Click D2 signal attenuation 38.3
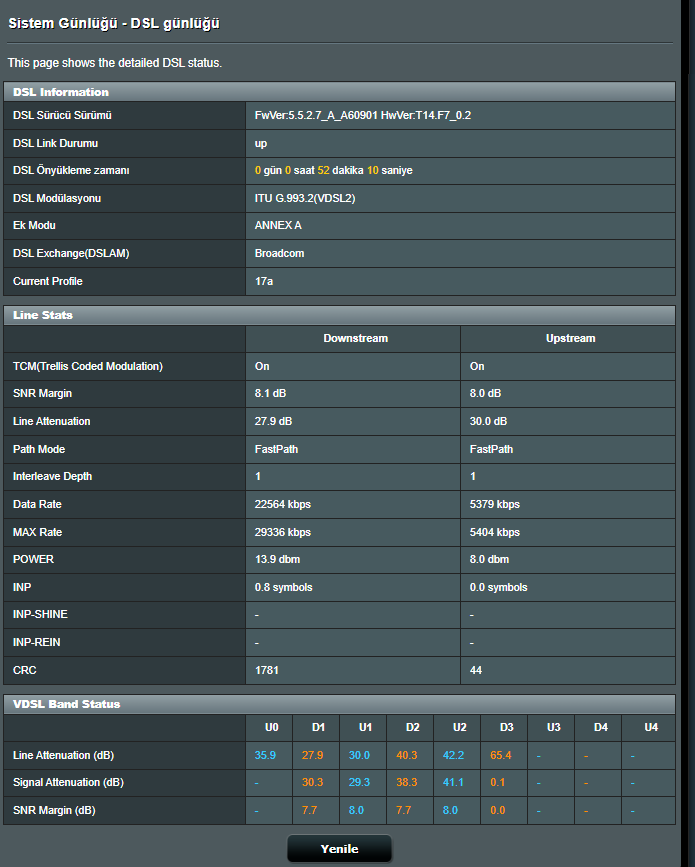695x867 pixels. tap(406, 782)
